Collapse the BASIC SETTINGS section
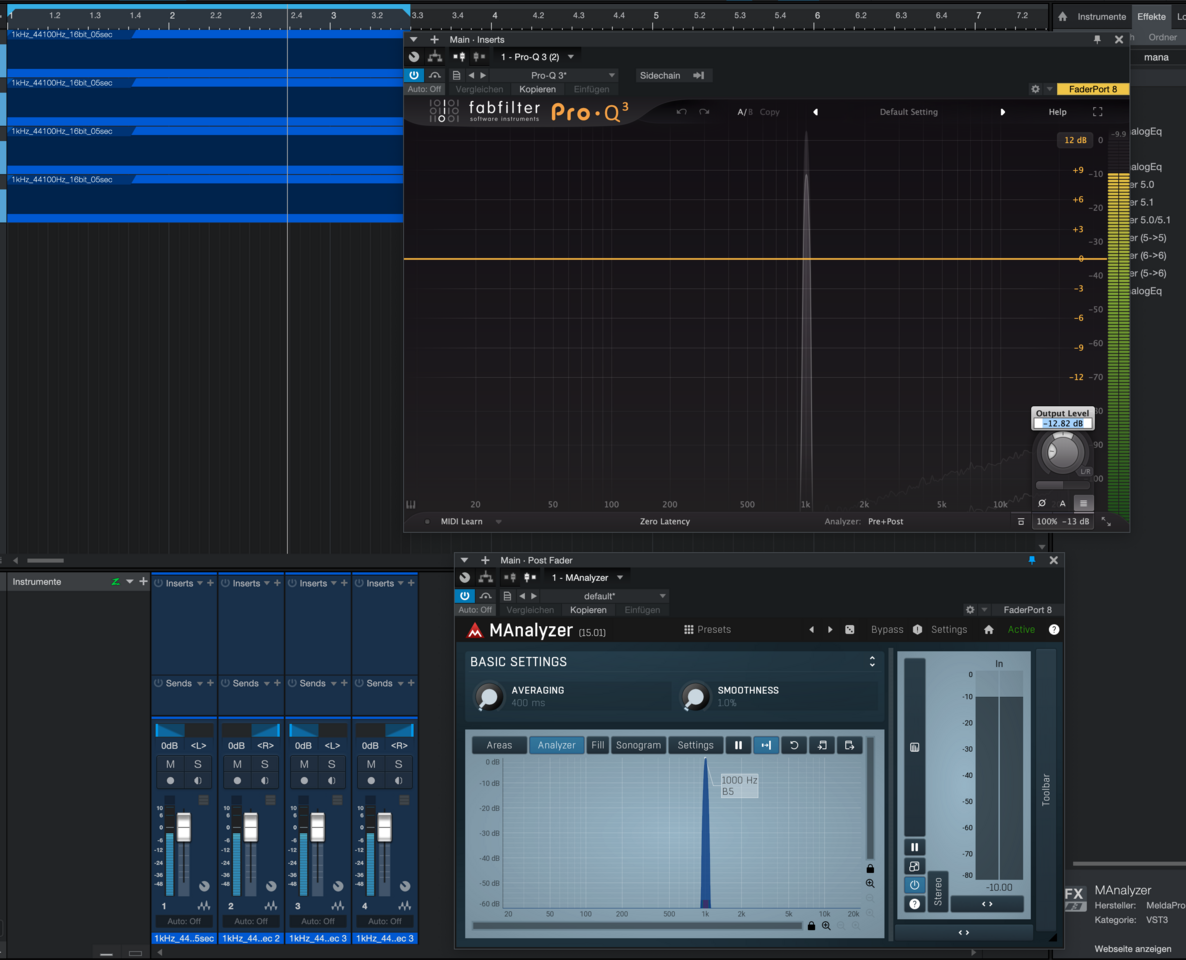Screen dimensions: 1186x960 [x=872, y=662]
